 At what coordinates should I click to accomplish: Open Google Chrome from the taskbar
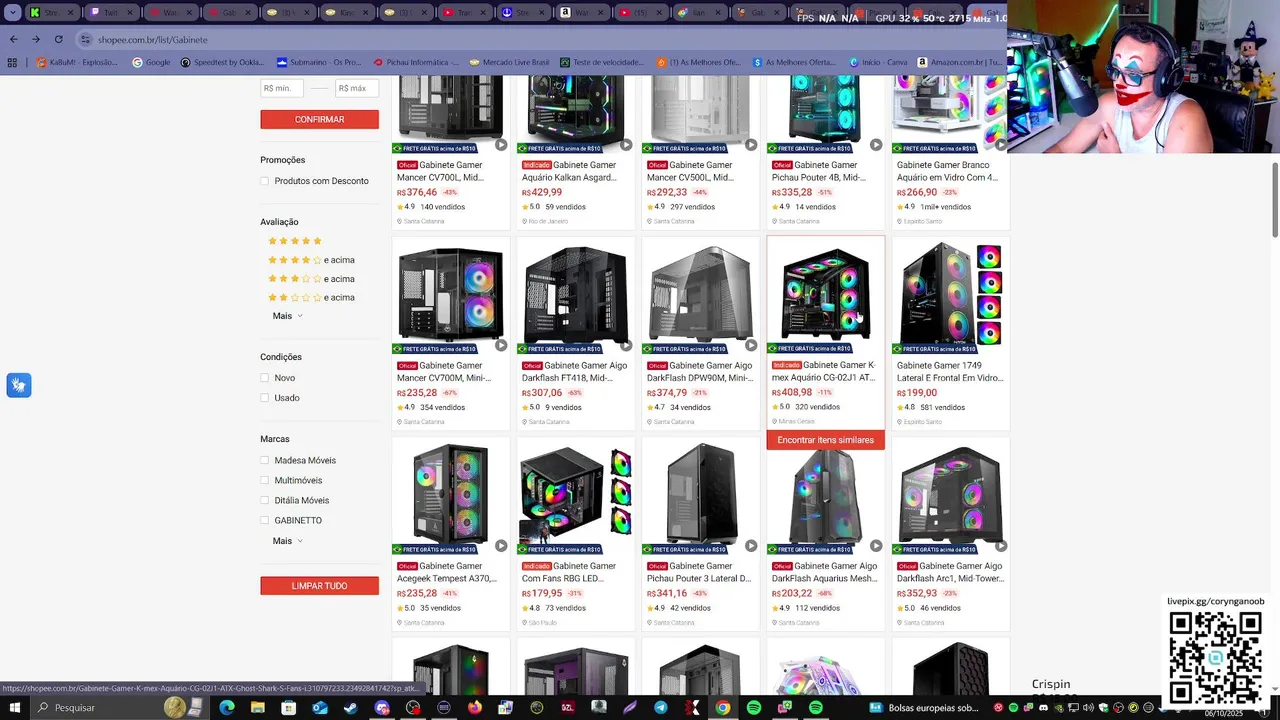[722, 707]
